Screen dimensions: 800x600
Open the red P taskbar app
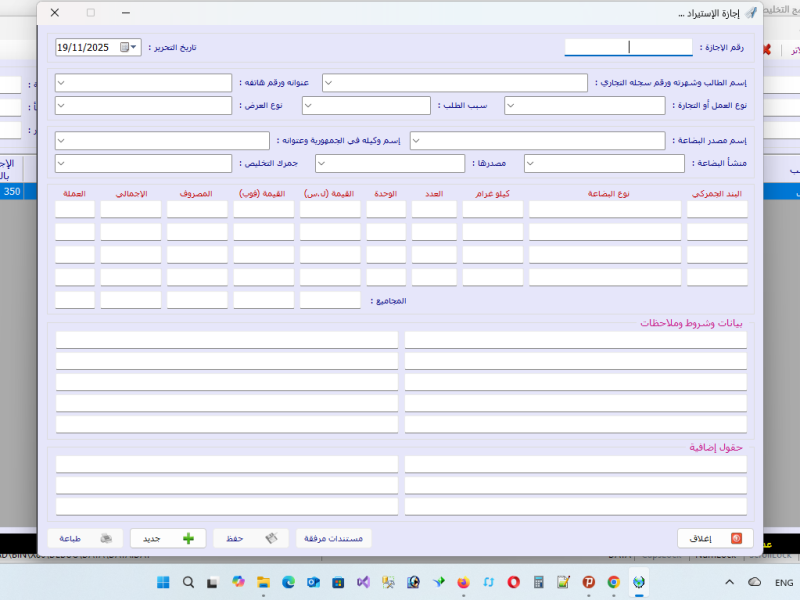(x=588, y=582)
